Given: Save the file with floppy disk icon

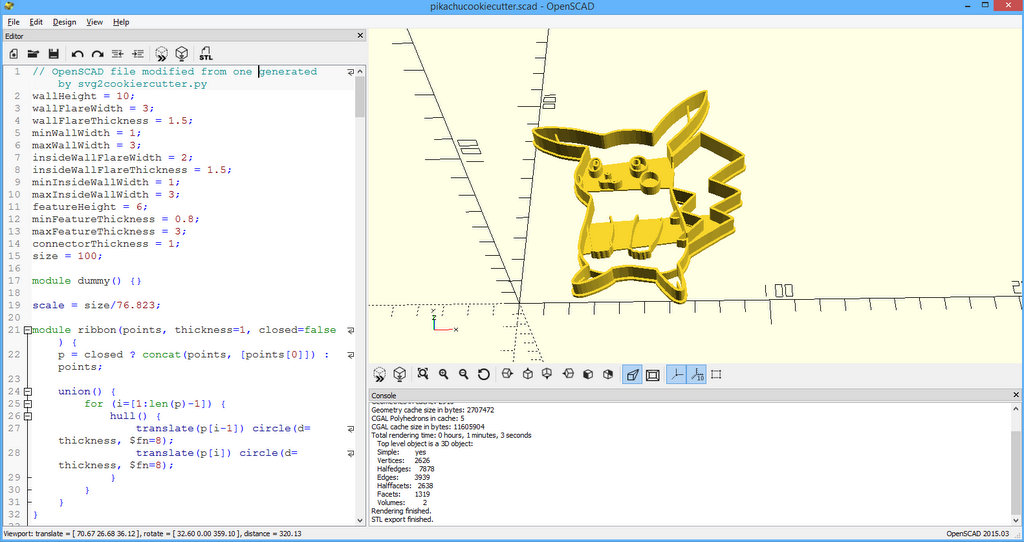Looking at the screenshot, I should [x=54, y=54].
